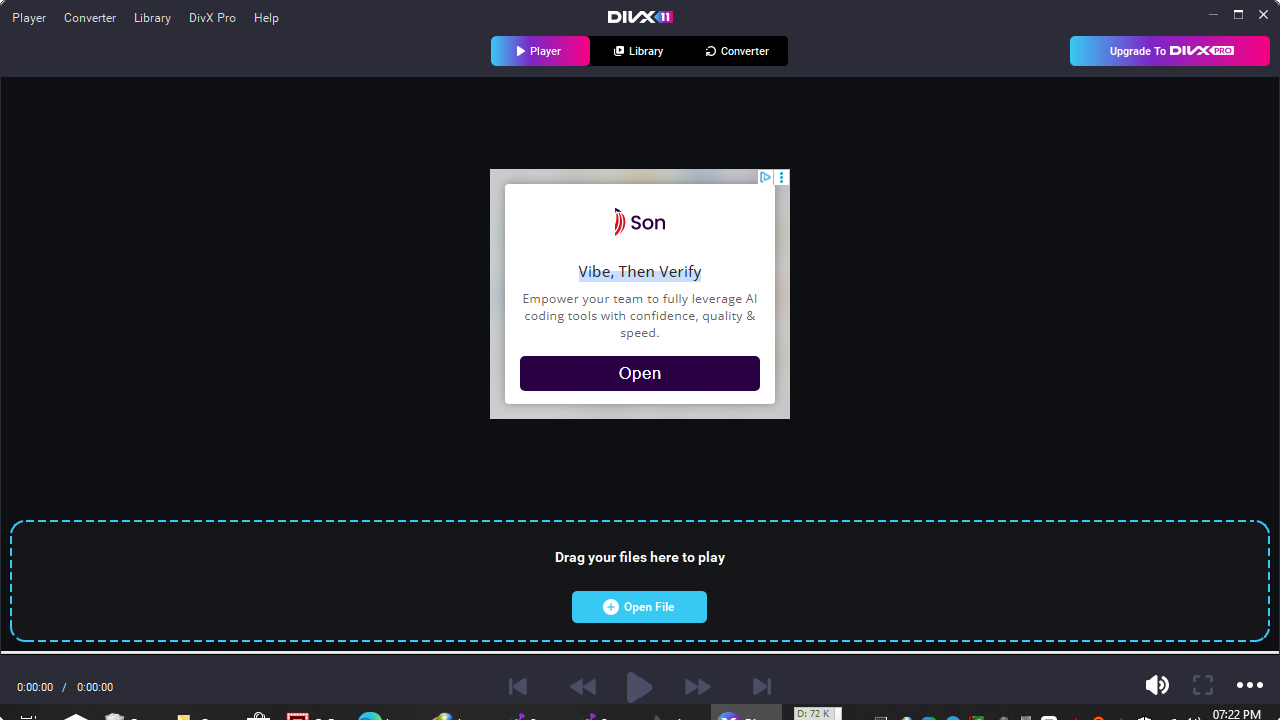Click the rewind icon
The height and width of the screenshot is (720, 1280).
582,686
